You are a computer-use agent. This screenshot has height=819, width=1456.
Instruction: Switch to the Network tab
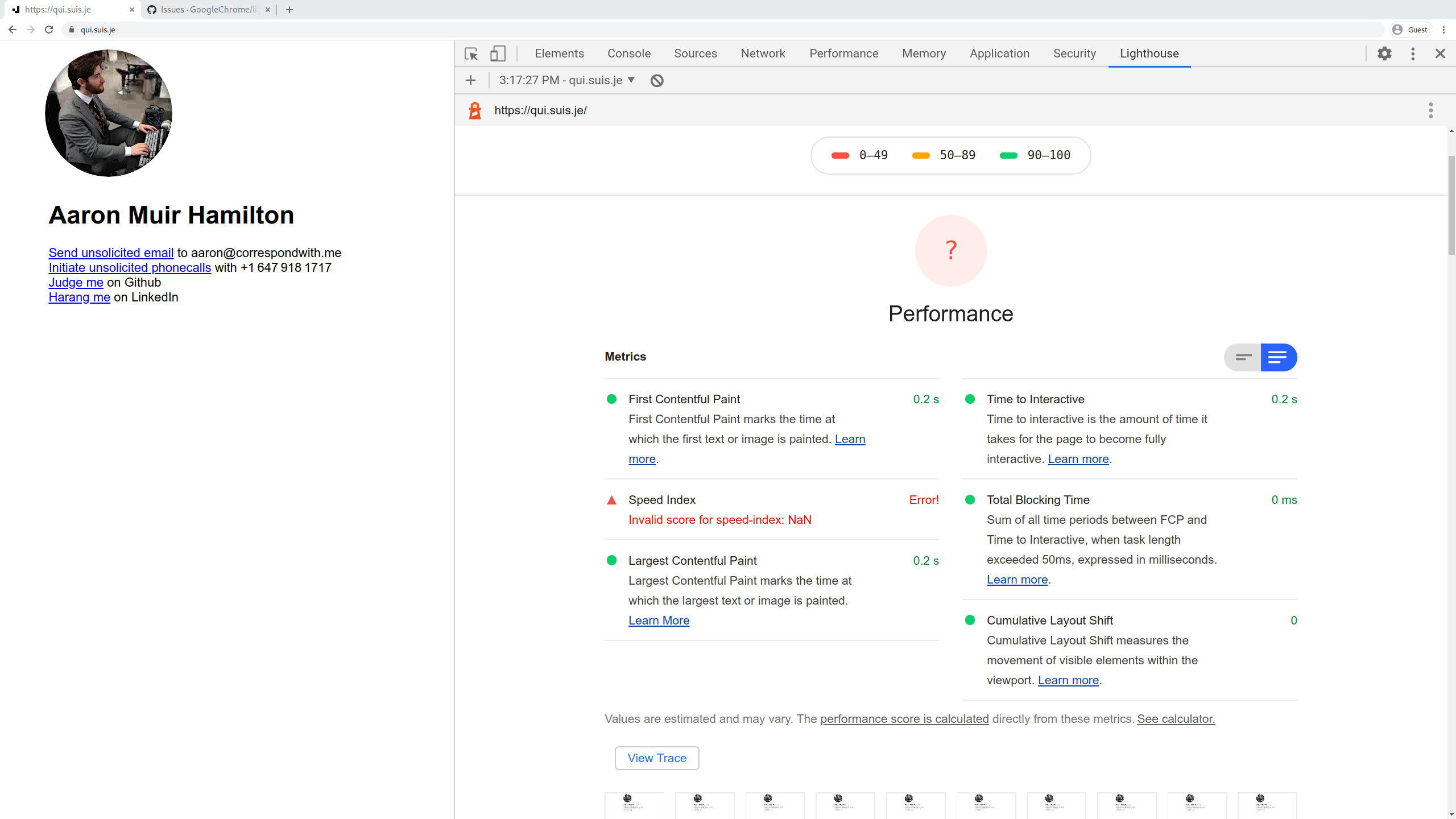coord(763,53)
